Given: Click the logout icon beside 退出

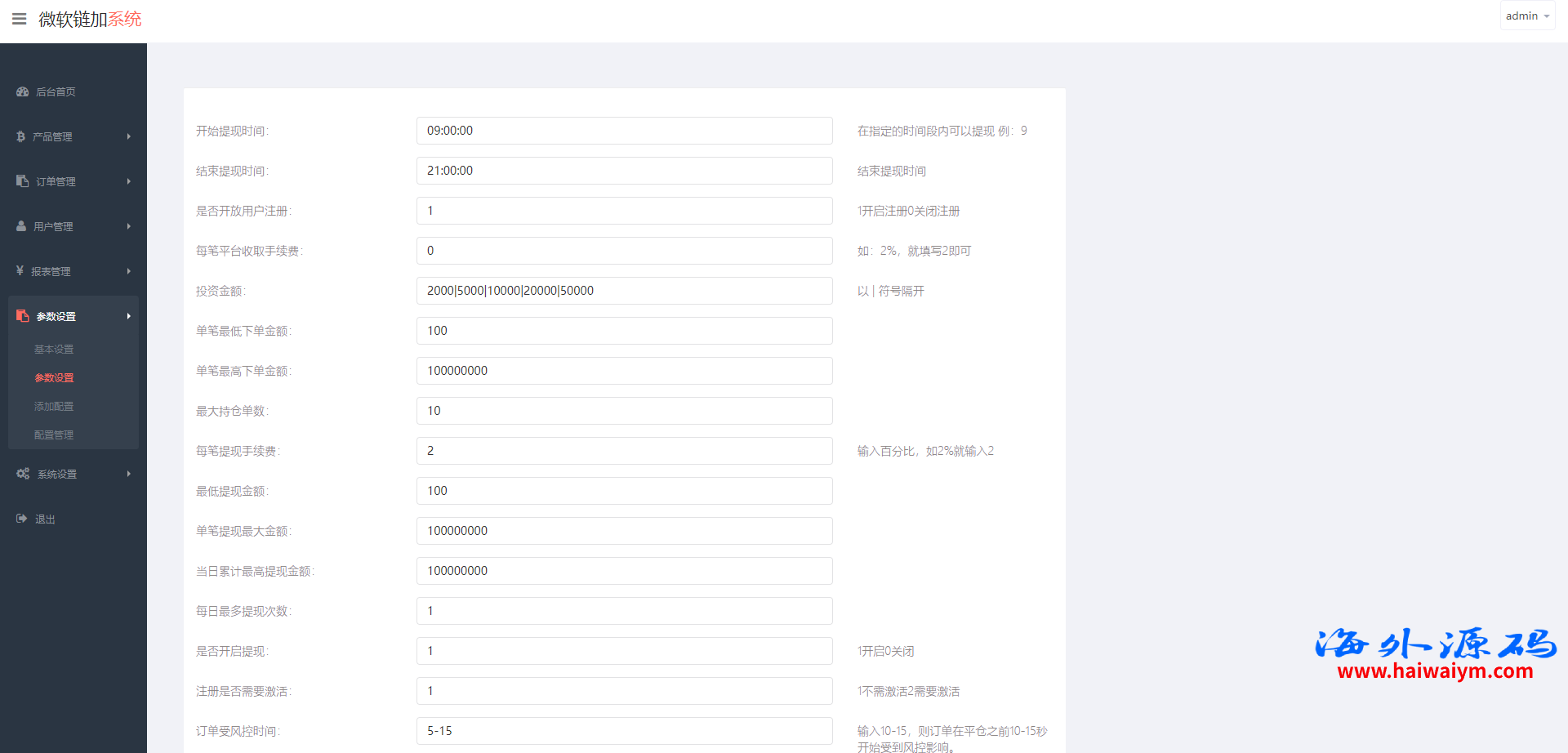Looking at the screenshot, I should 22,519.
